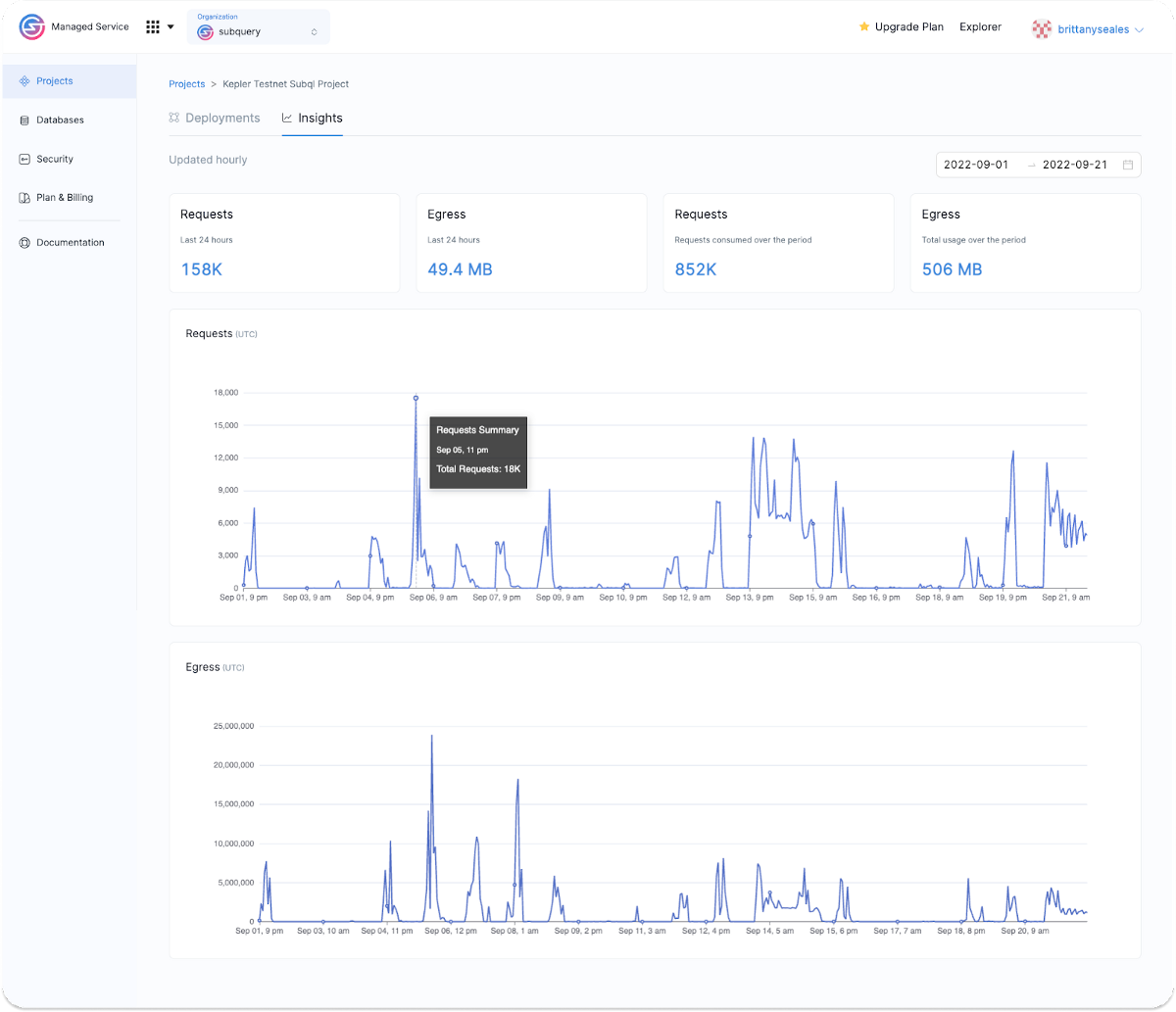Click the 'Sep 20, 9 am' axis label
This screenshot has height=1012, width=1176.
1025,931
